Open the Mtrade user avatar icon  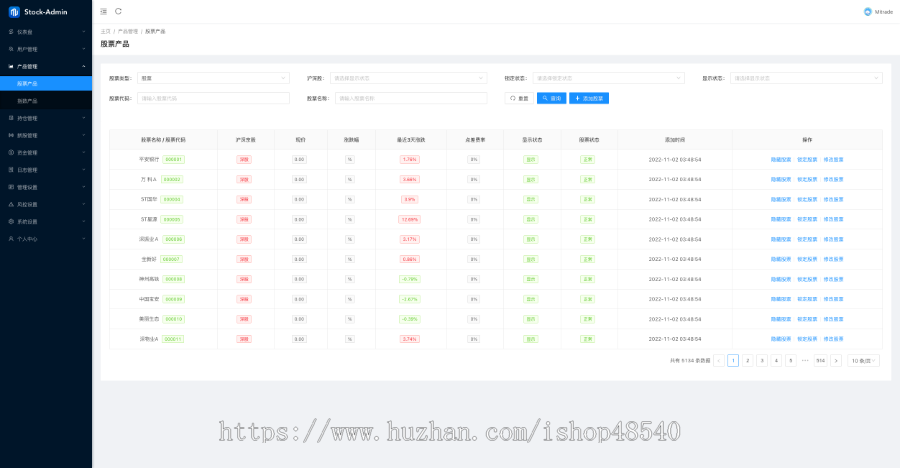pos(868,11)
